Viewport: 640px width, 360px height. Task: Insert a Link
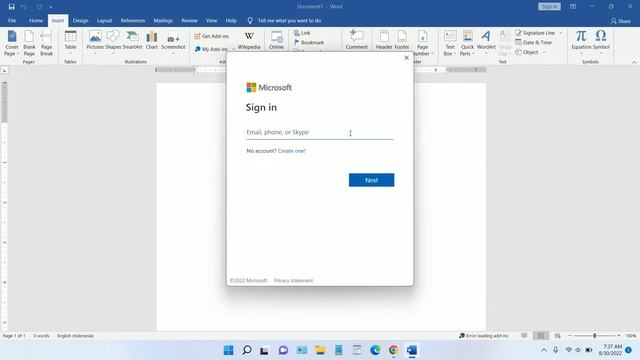click(302, 33)
